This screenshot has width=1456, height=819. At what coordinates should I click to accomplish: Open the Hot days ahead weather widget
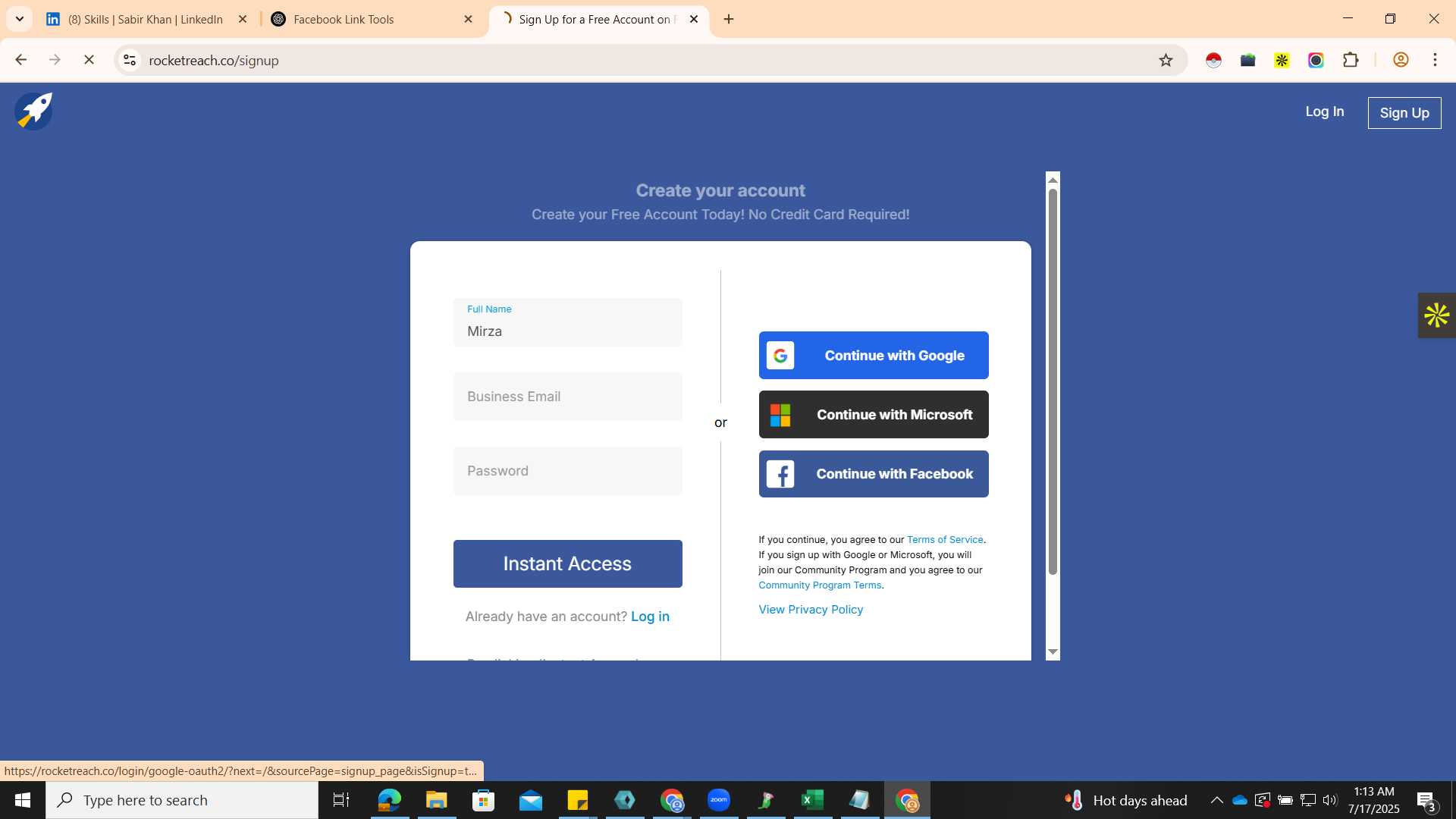tap(1126, 800)
